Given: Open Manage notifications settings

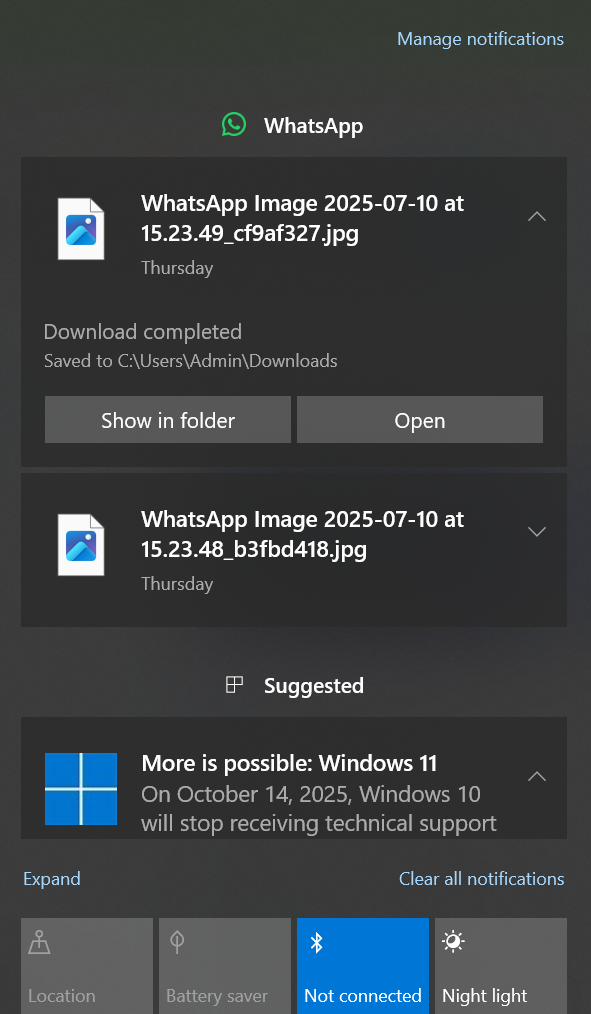Looking at the screenshot, I should [x=480, y=38].
